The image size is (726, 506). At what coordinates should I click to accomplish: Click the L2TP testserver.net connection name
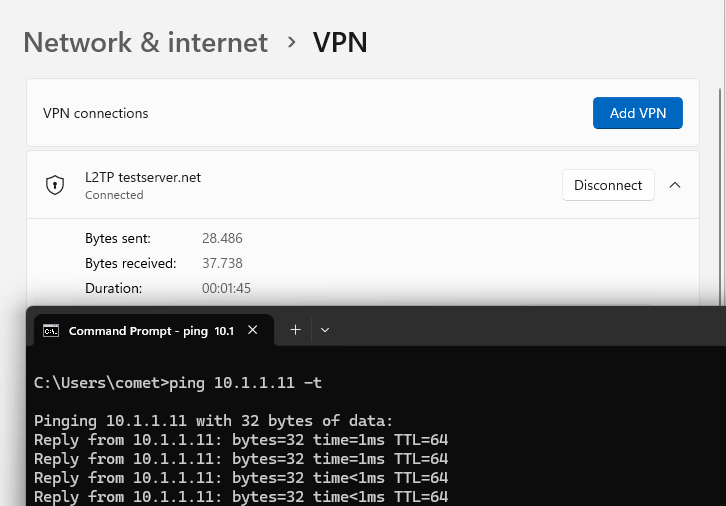pos(143,177)
